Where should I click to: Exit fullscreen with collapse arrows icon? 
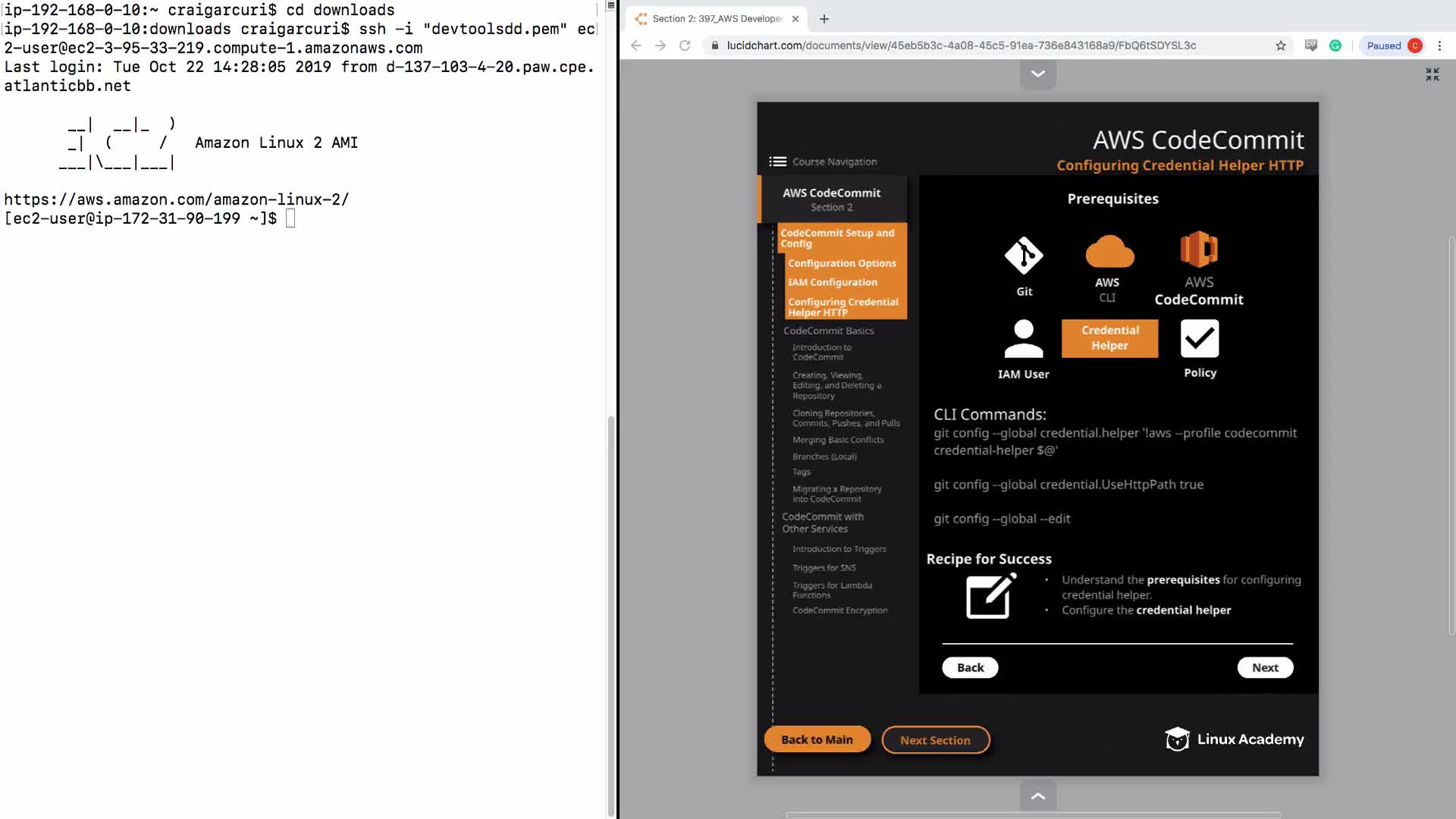[x=1432, y=74]
